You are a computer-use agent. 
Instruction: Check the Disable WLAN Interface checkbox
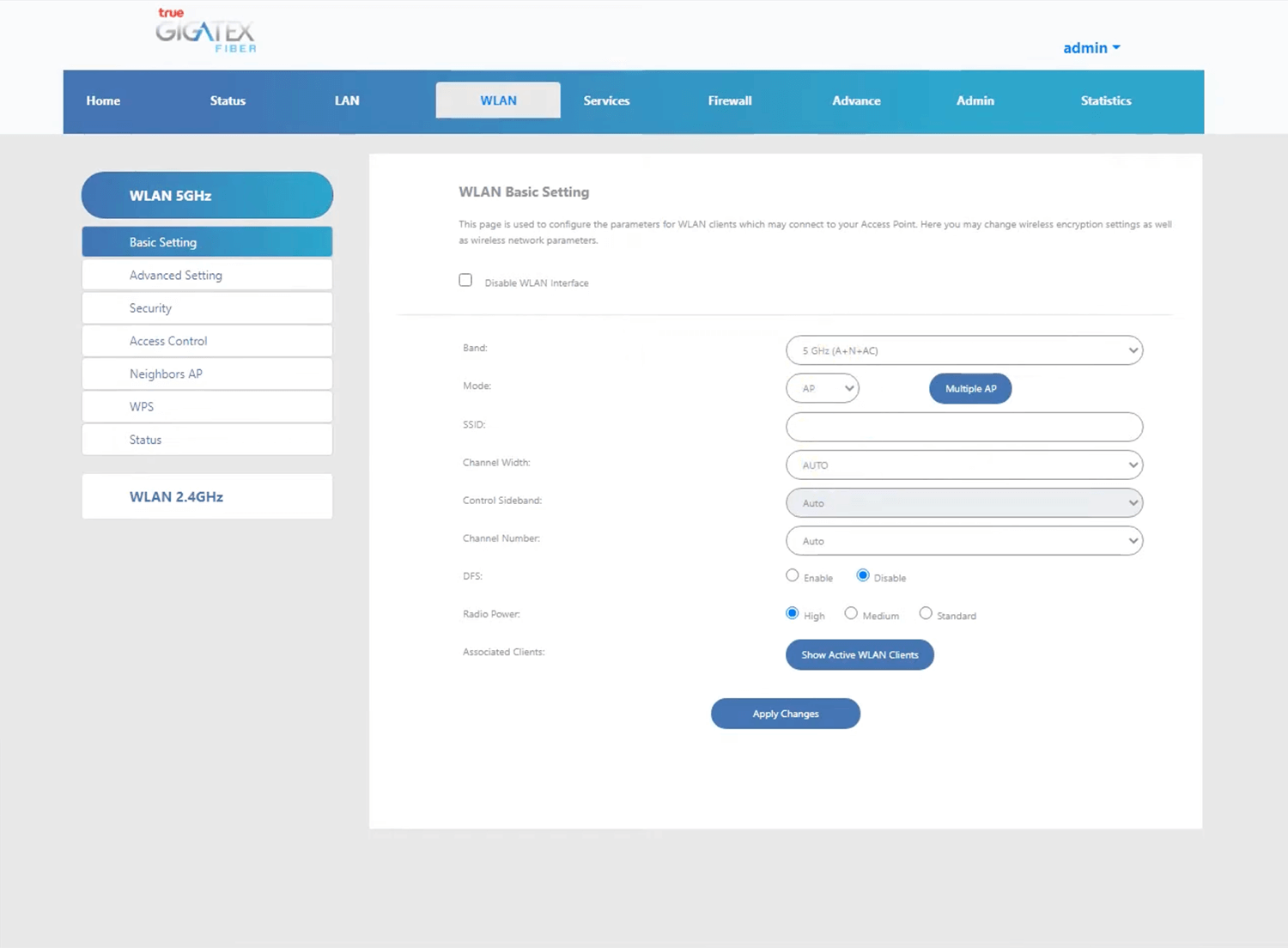pos(465,281)
